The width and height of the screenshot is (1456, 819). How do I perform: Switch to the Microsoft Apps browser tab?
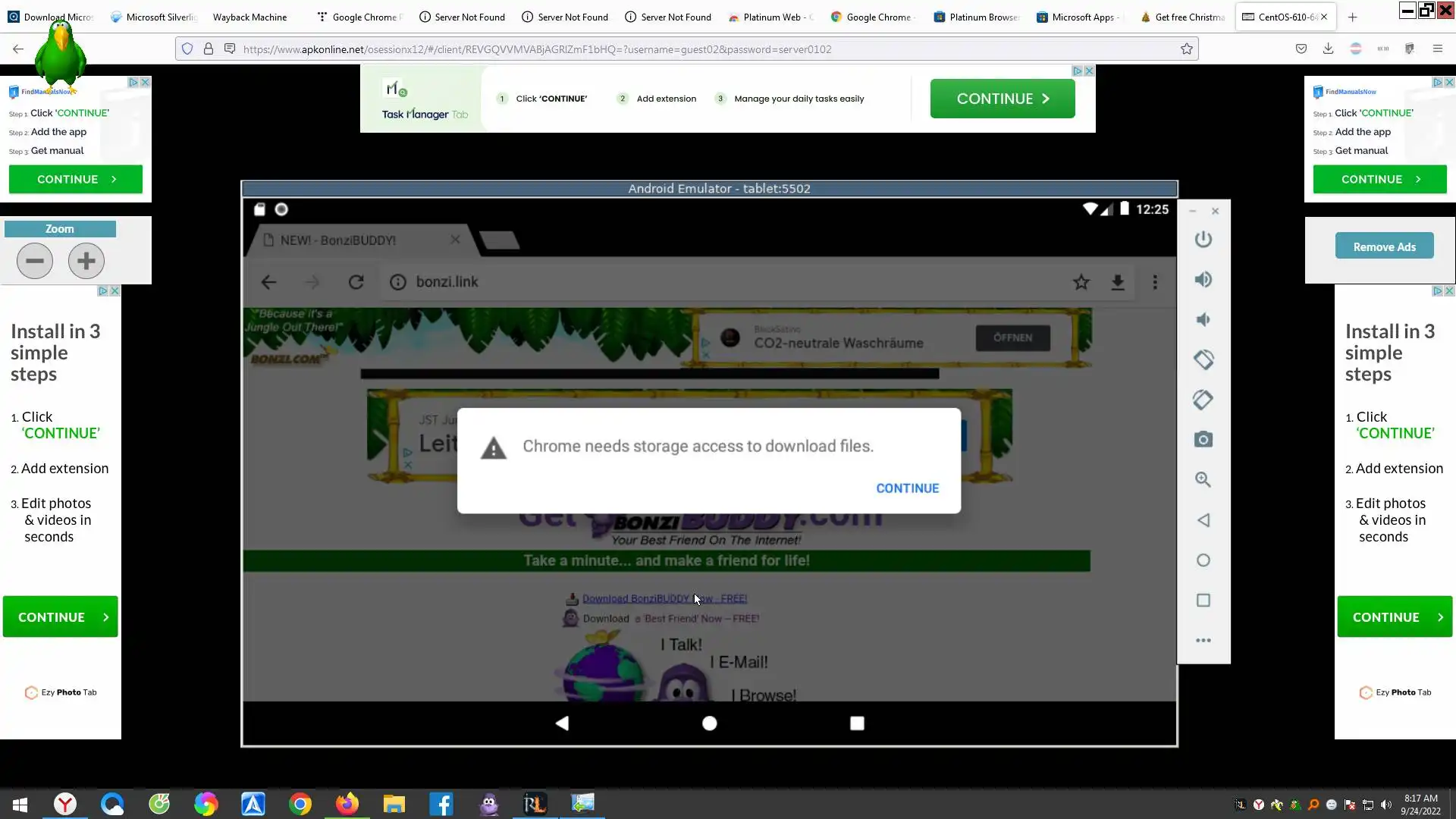pos(1082,17)
